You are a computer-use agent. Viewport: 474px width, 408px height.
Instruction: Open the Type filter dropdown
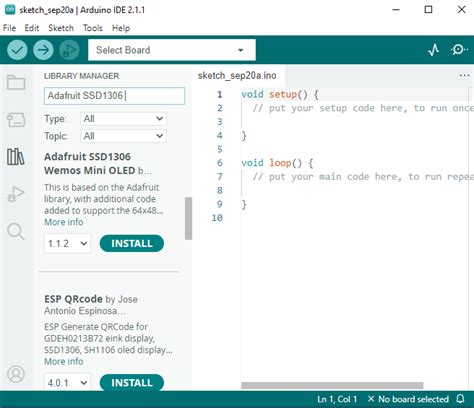click(123, 119)
